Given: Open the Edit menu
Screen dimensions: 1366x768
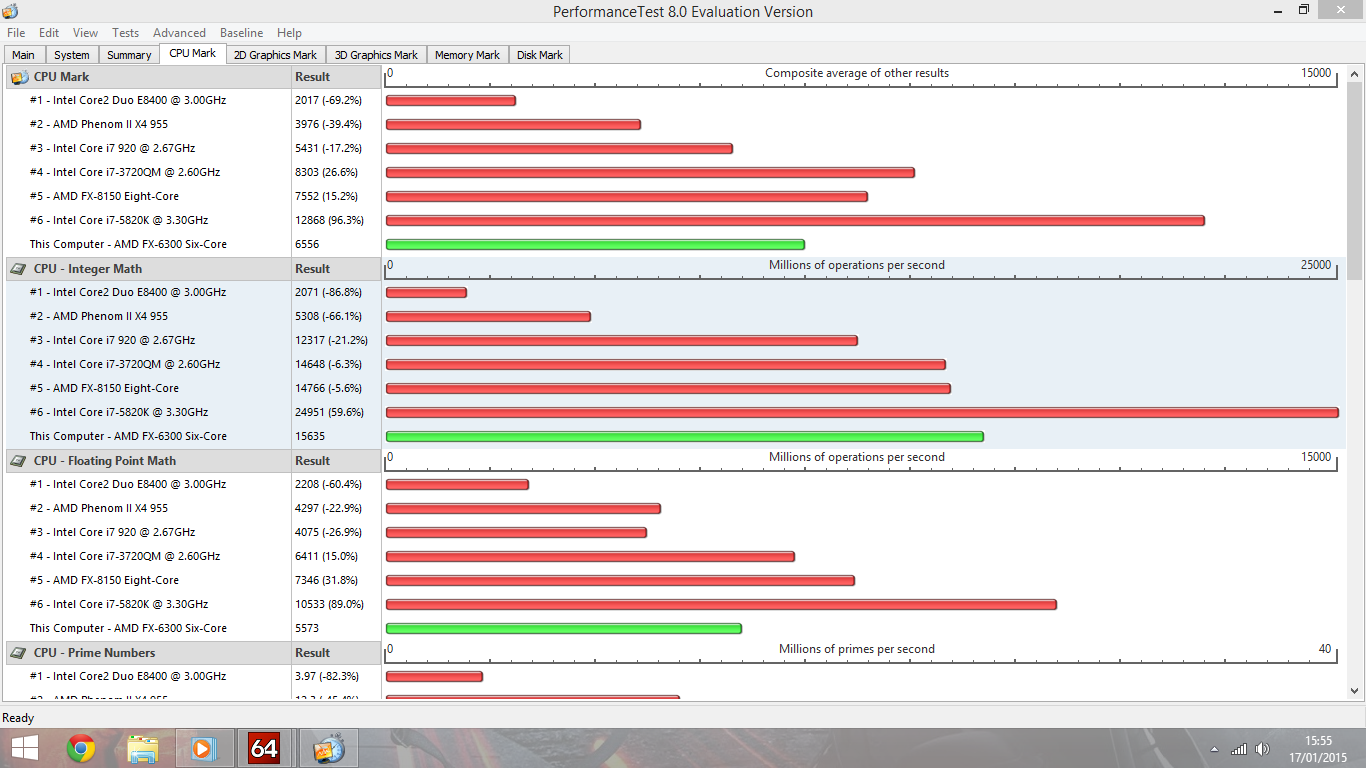Looking at the screenshot, I should (49, 33).
